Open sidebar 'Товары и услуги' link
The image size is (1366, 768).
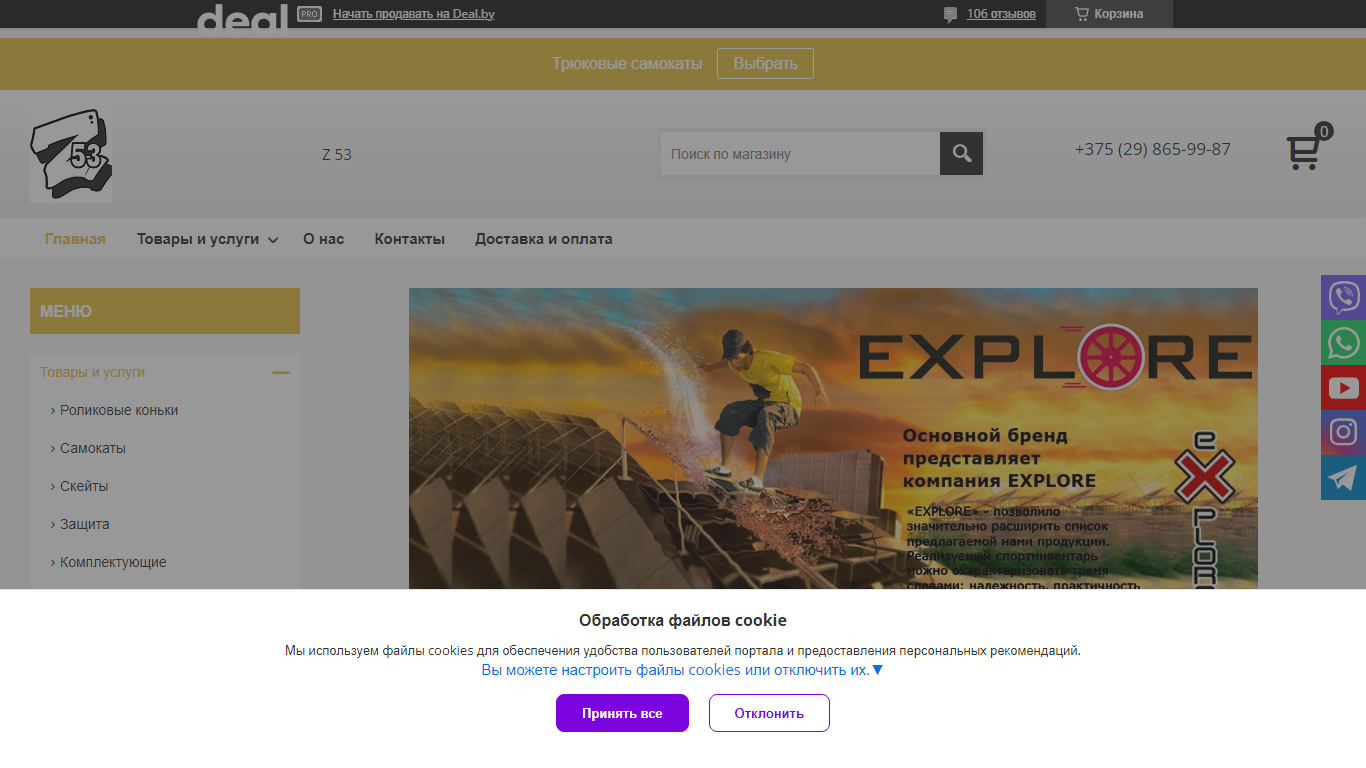[92, 372]
